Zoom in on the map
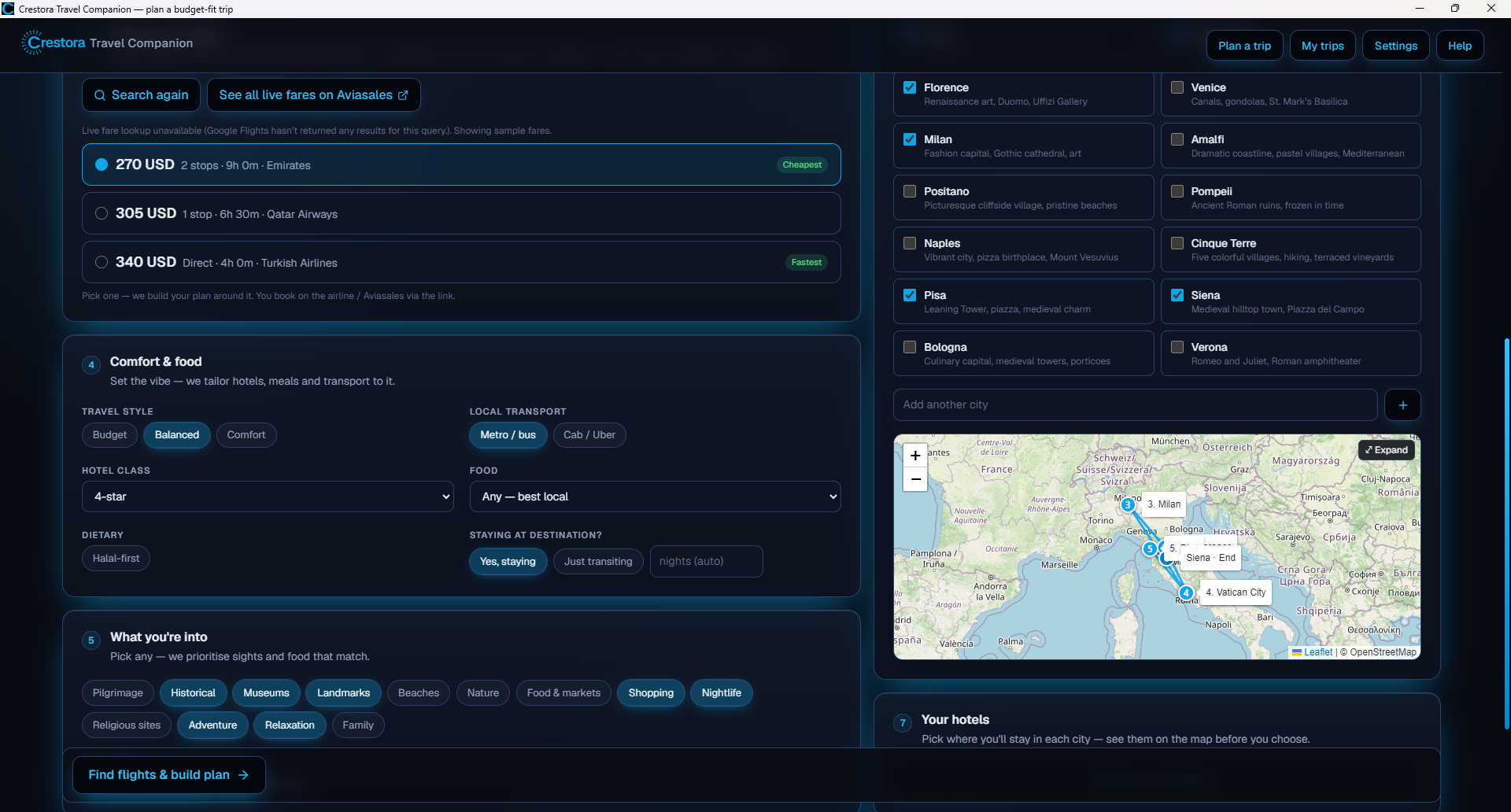 pos(915,456)
